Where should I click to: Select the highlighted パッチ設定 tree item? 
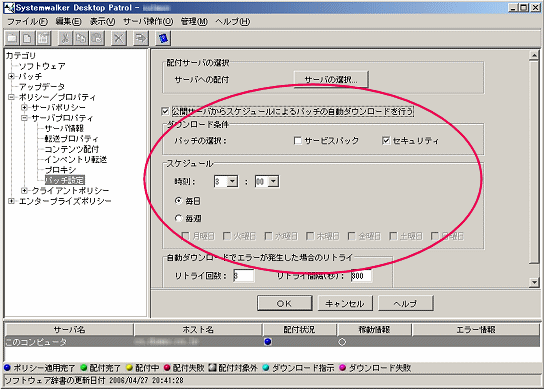pyautogui.click(x=65, y=180)
